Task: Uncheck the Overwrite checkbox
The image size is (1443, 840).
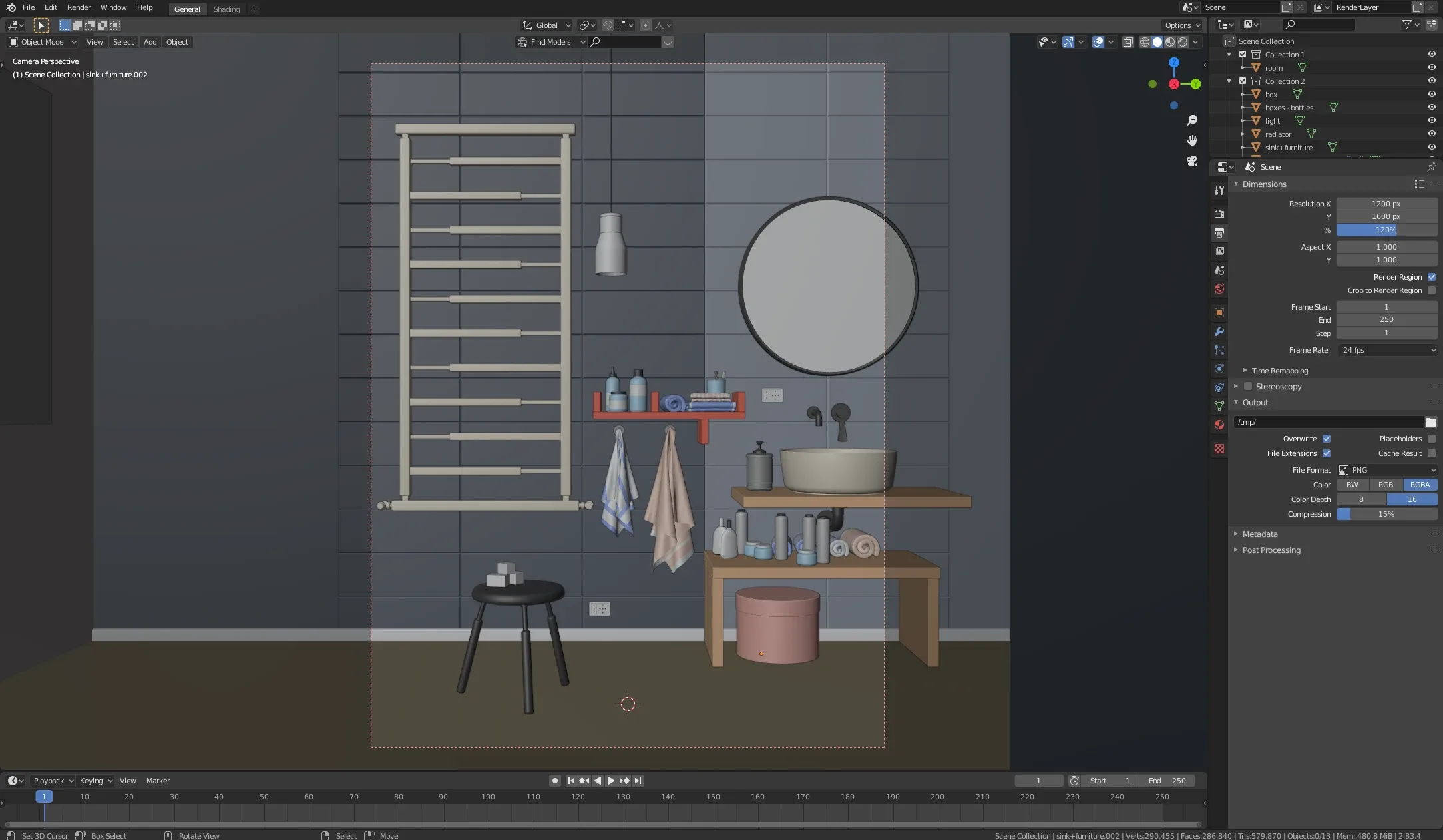Action: [1327, 439]
